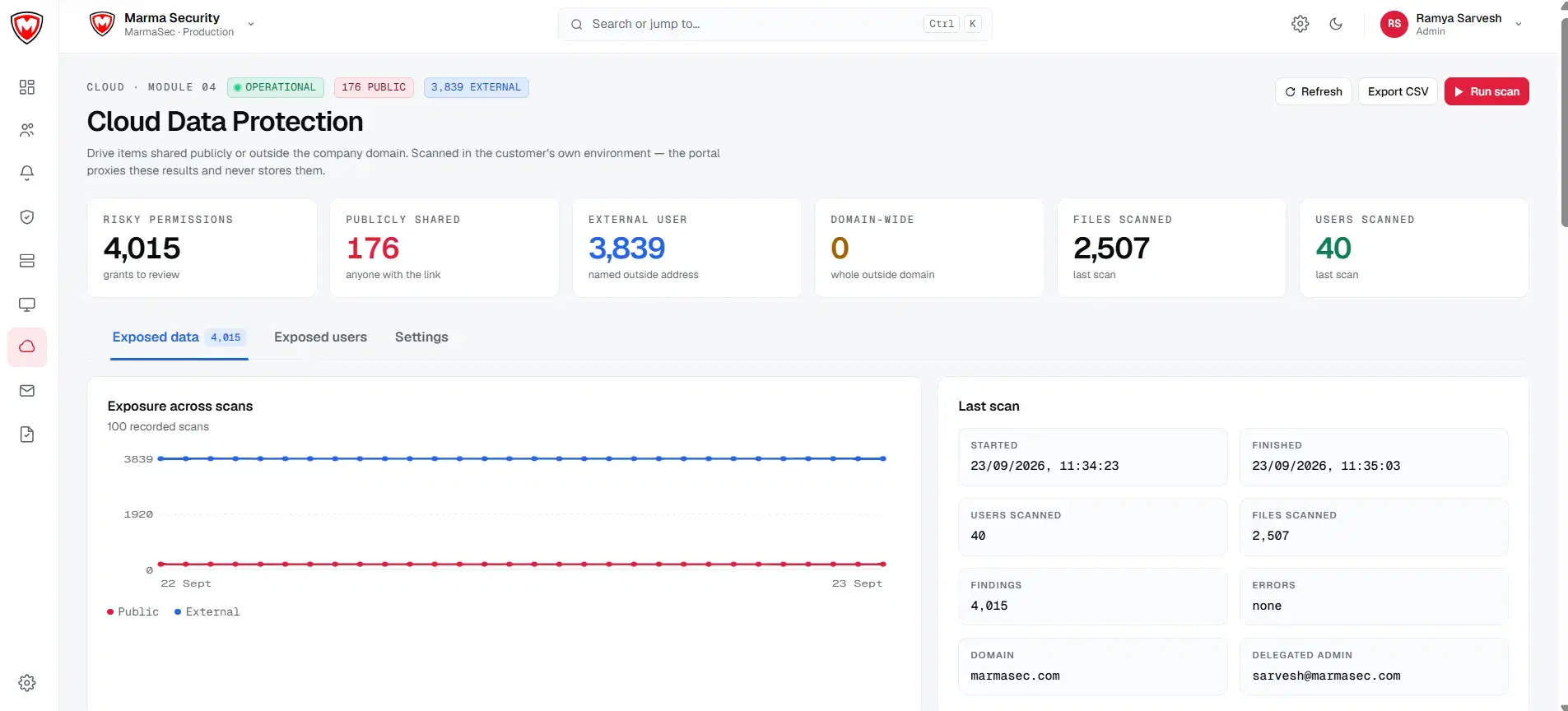Start a scan with Run scan
The width and height of the screenshot is (1568, 711).
[x=1487, y=91]
